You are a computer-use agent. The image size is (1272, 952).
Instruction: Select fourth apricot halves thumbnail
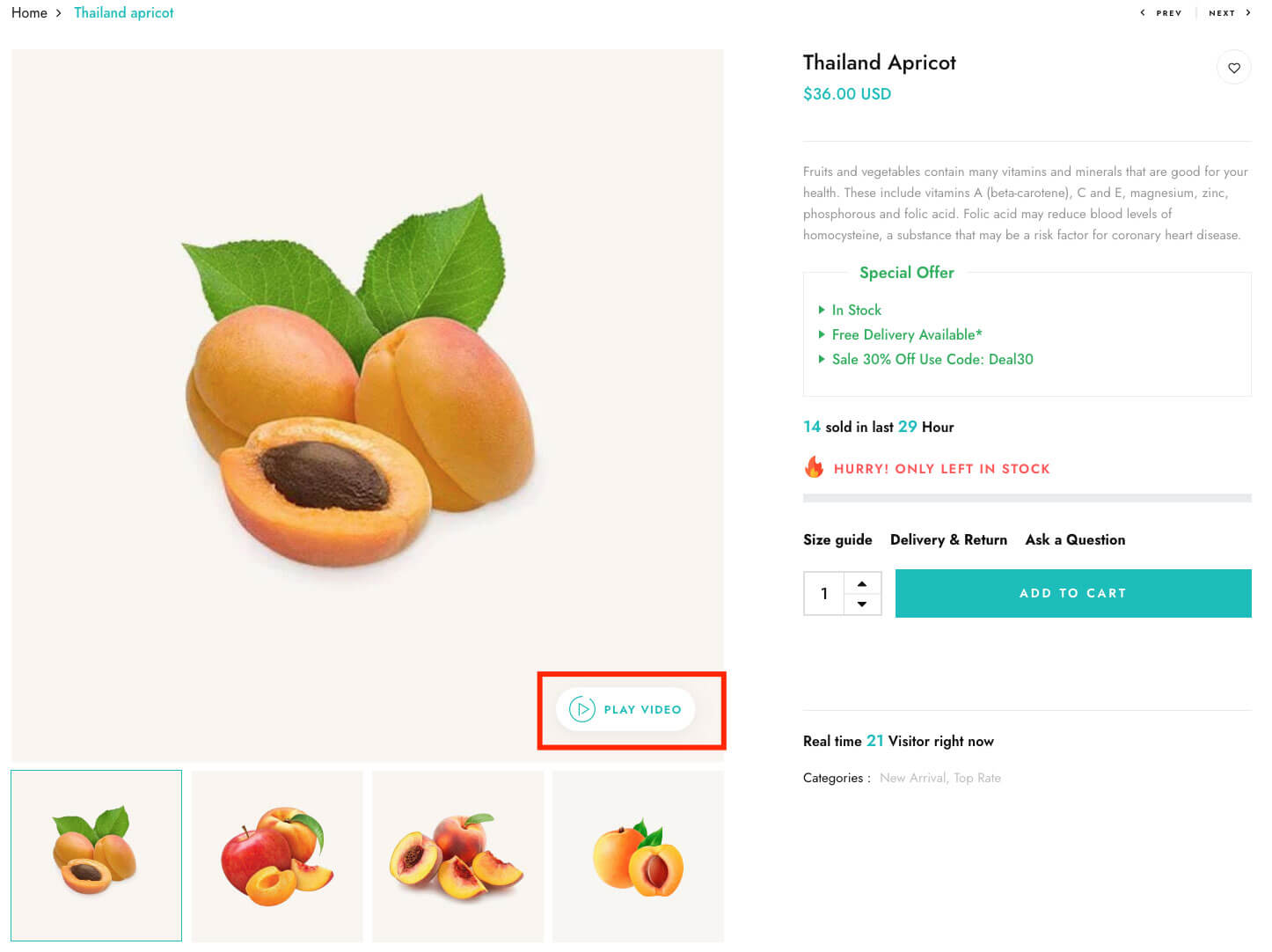pos(638,855)
